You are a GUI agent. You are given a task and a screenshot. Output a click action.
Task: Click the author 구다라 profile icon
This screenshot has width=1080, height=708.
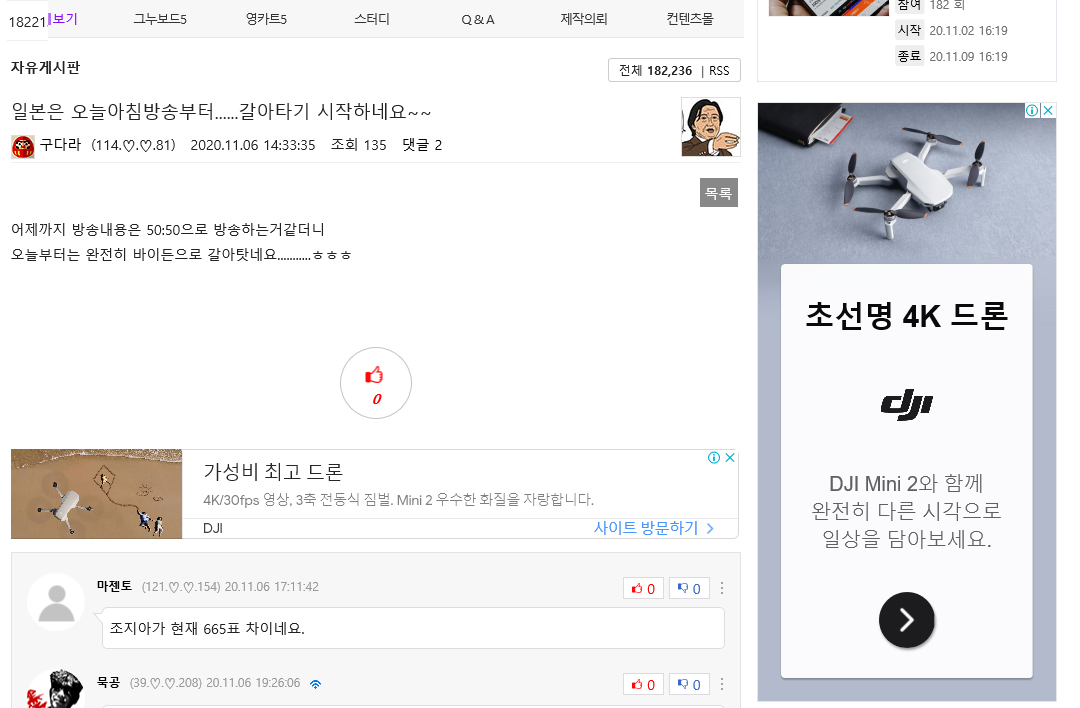pyautogui.click(x=23, y=146)
